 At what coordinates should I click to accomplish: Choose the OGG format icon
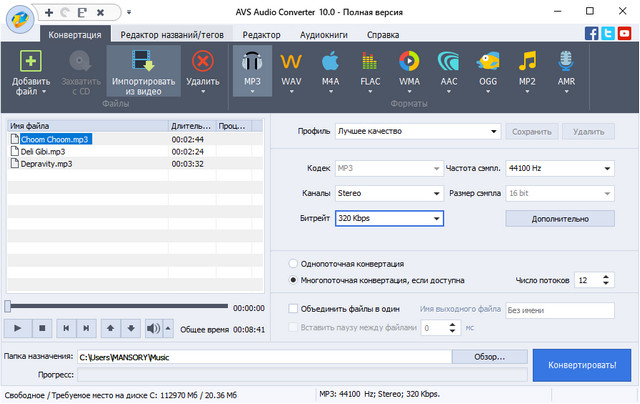(487, 62)
